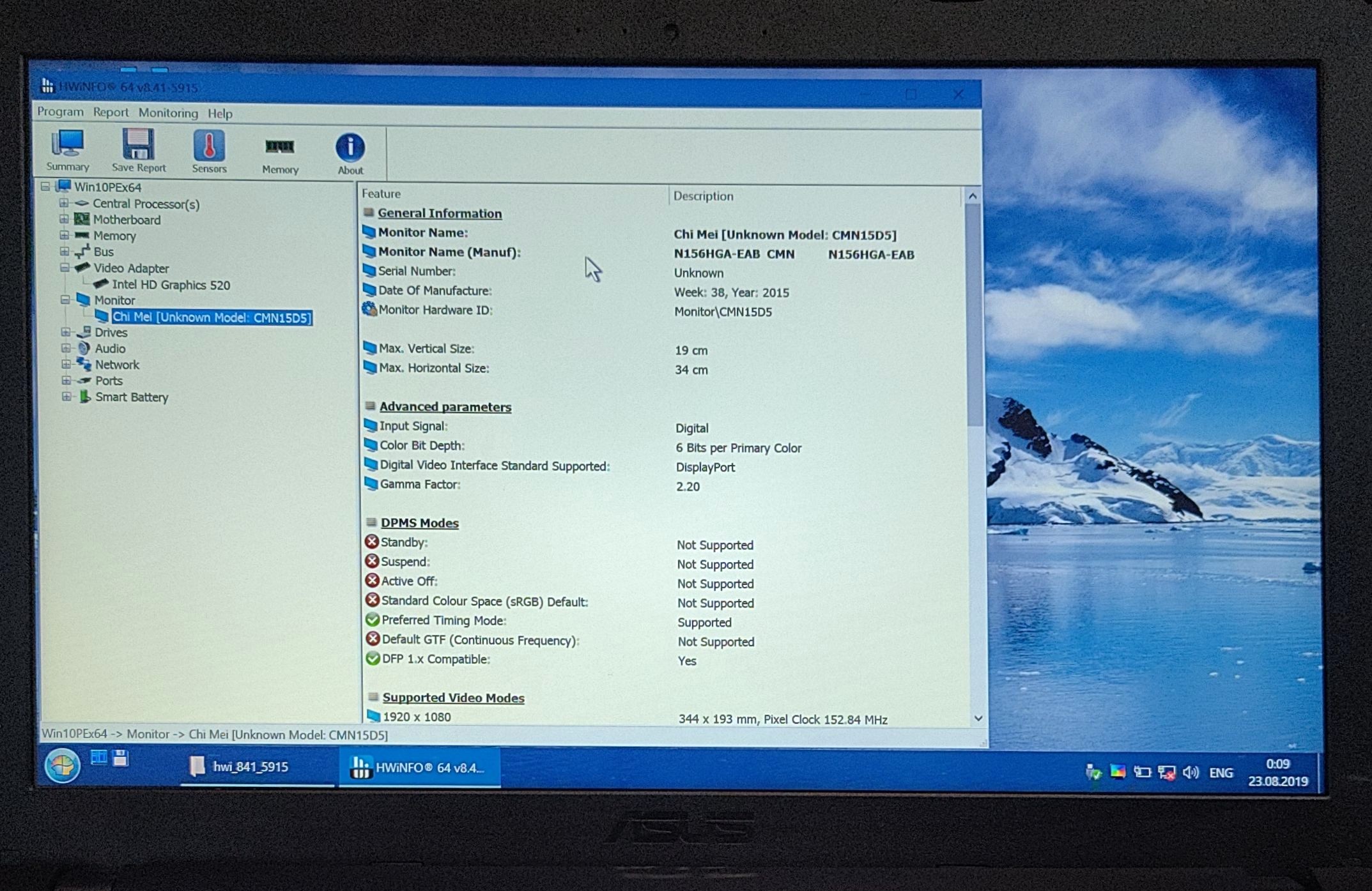Collapse the Monitor tree node

(x=65, y=300)
